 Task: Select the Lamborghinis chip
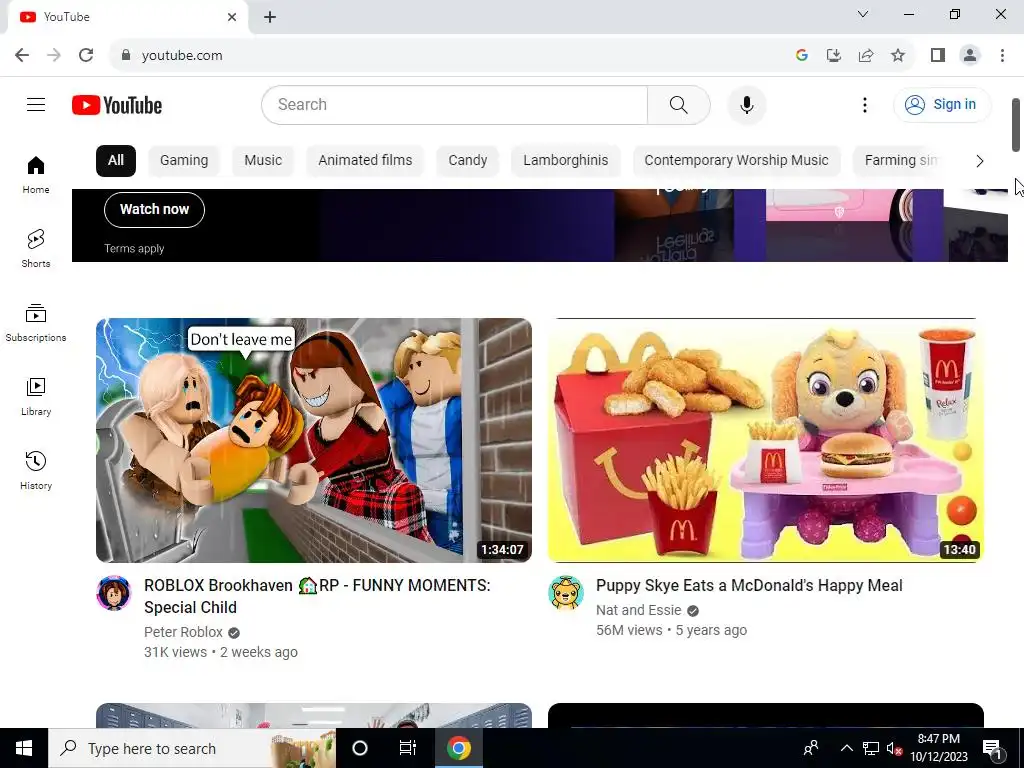[x=566, y=161]
